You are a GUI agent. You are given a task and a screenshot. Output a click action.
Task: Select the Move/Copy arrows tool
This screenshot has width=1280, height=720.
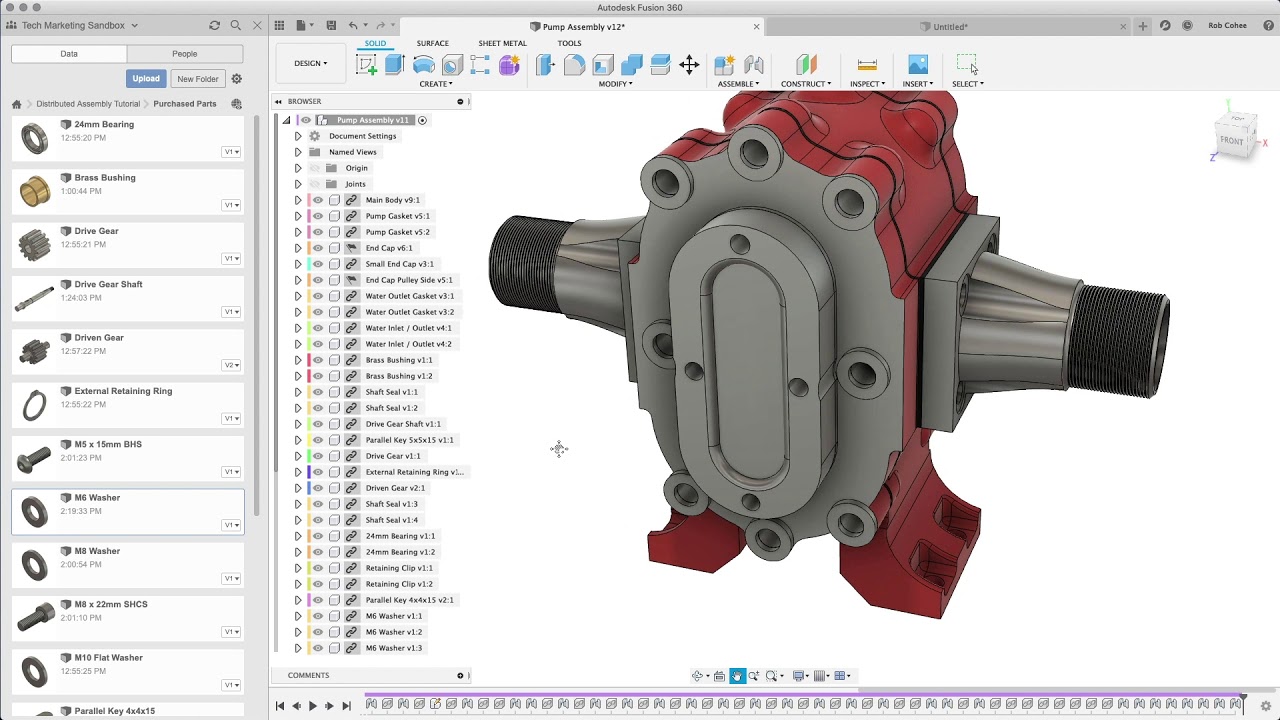[689, 65]
